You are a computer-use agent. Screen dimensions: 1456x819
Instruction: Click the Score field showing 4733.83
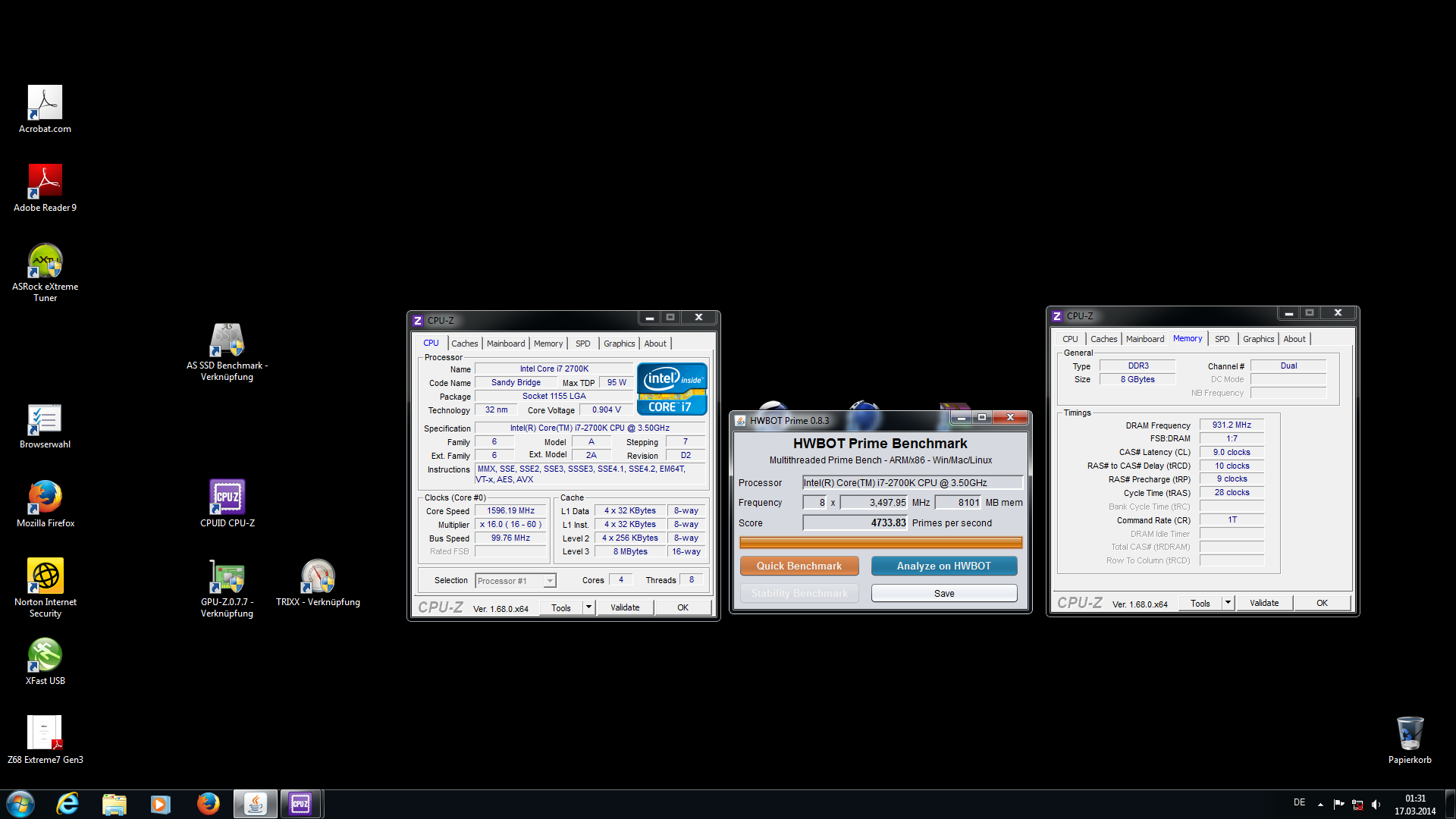(855, 522)
